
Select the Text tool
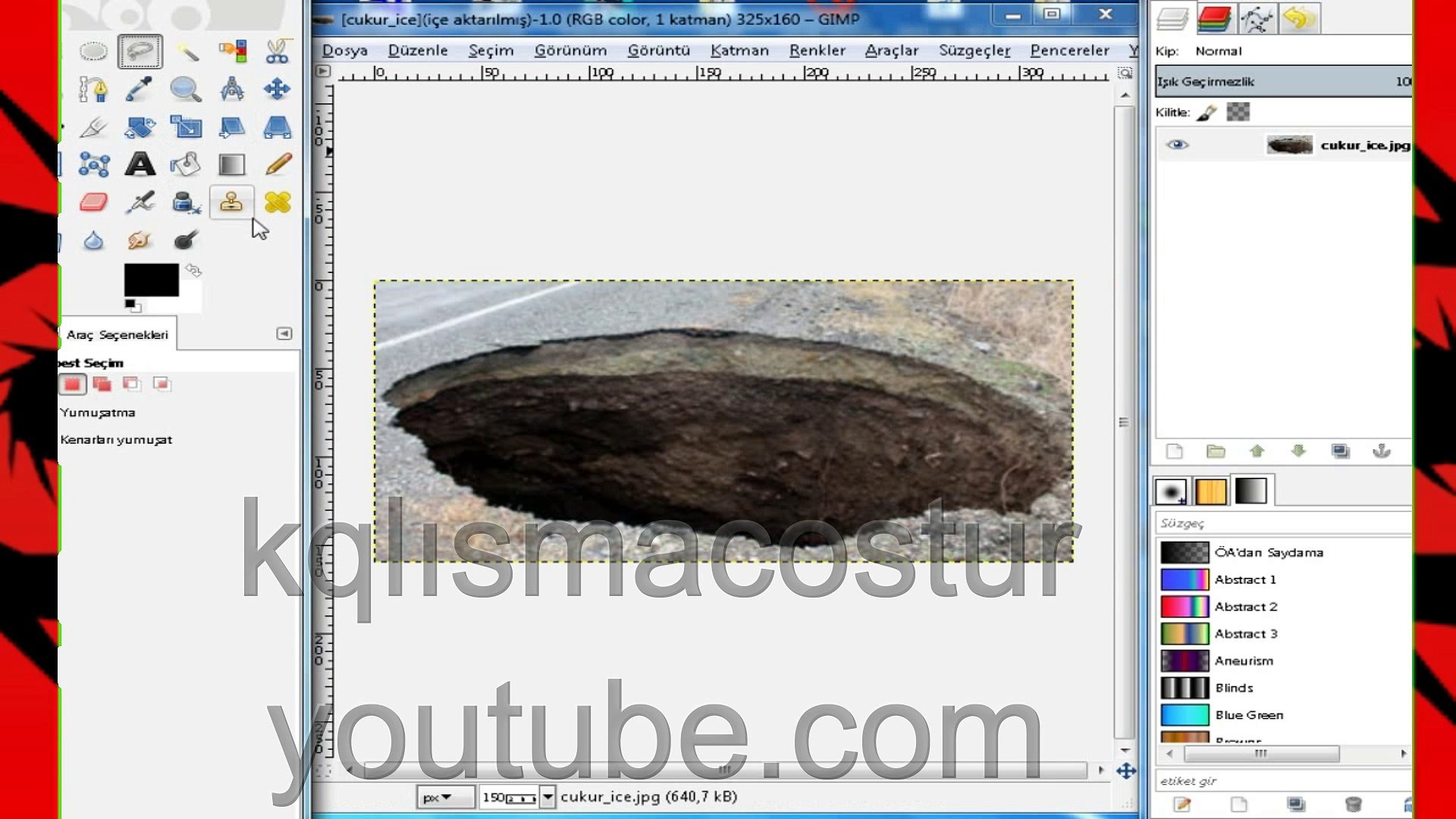click(140, 164)
